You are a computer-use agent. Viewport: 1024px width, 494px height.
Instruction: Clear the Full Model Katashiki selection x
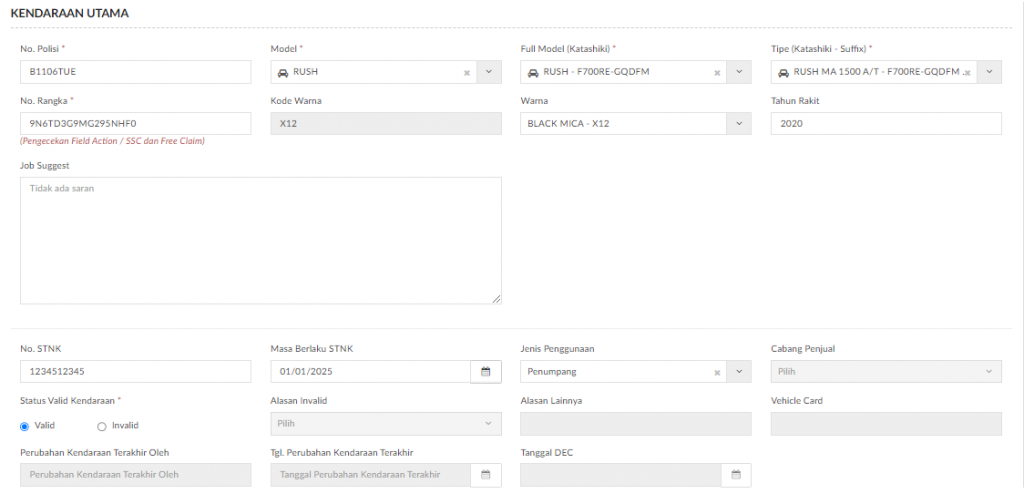[x=716, y=73]
